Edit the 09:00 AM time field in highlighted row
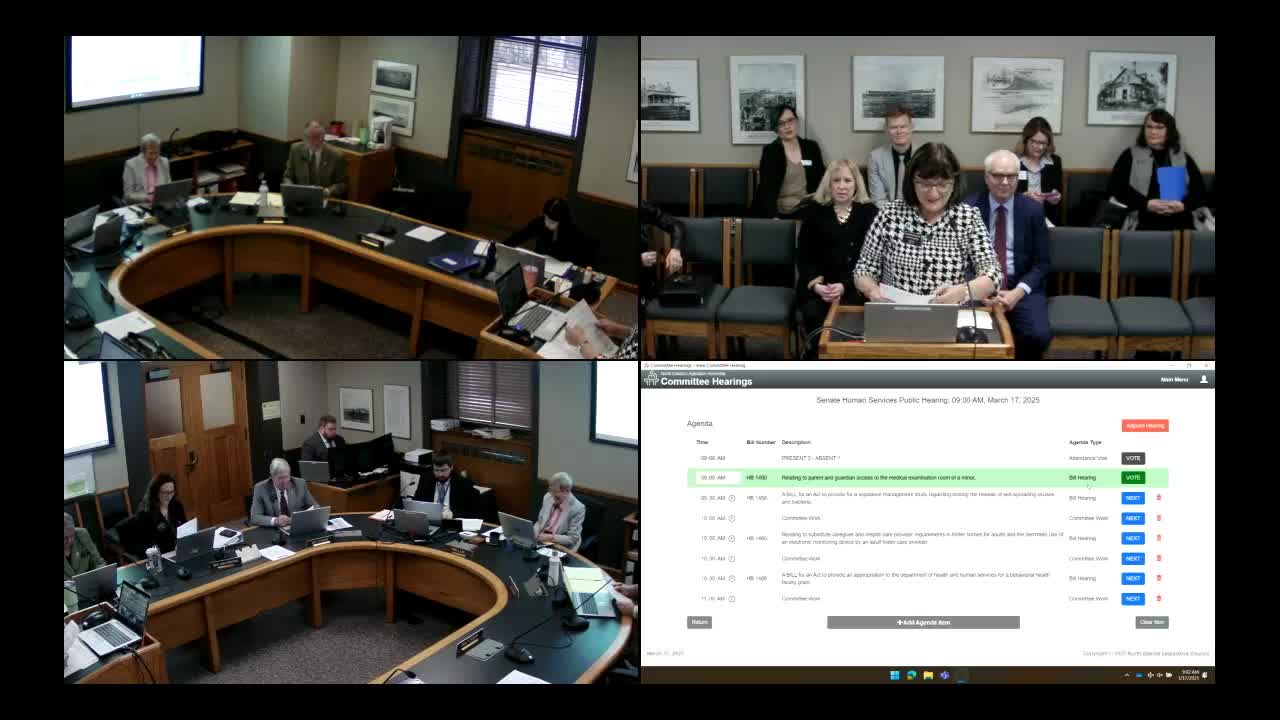 click(x=717, y=478)
